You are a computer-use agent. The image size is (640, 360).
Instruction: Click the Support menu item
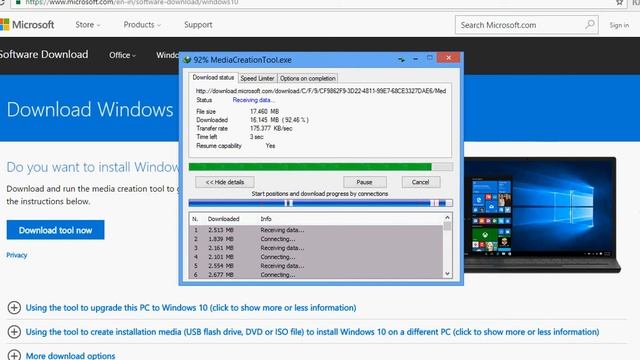pyautogui.click(x=198, y=24)
